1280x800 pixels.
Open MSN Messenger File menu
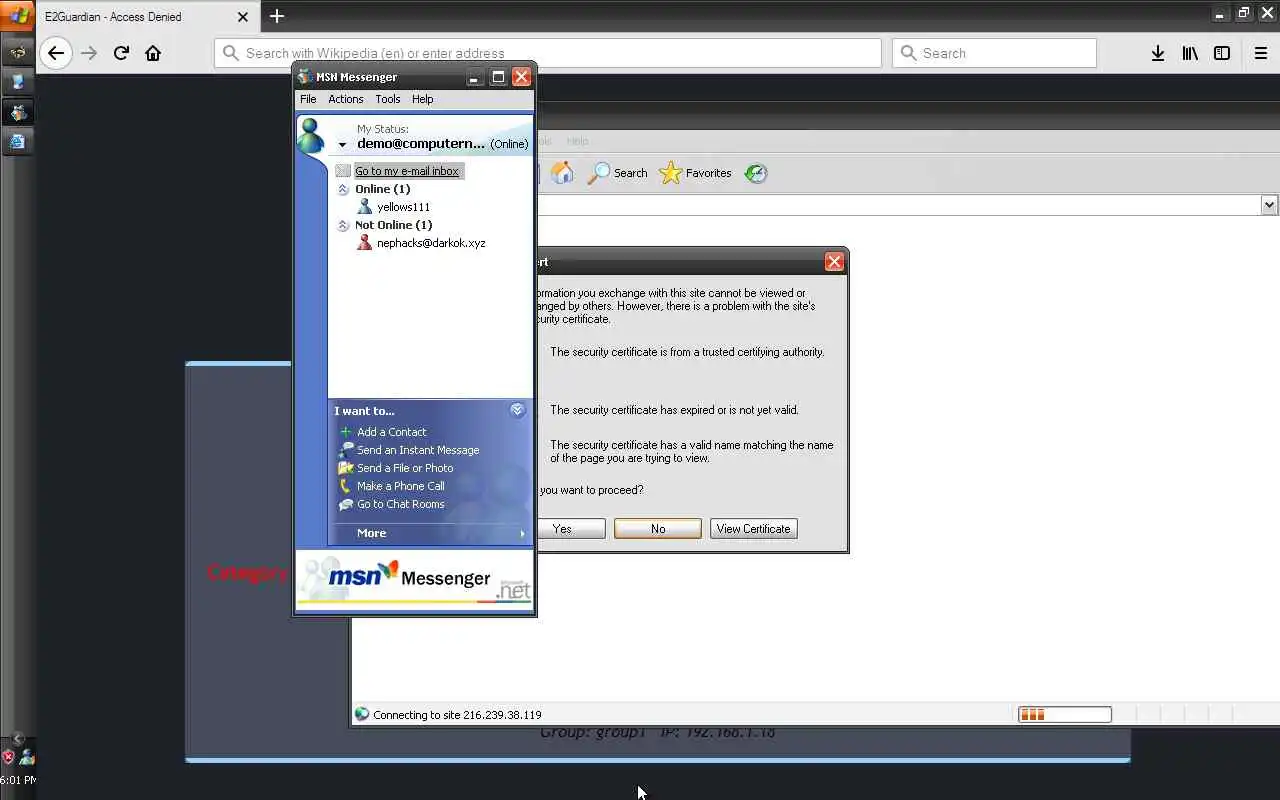pyautogui.click(x=308, y=99)
